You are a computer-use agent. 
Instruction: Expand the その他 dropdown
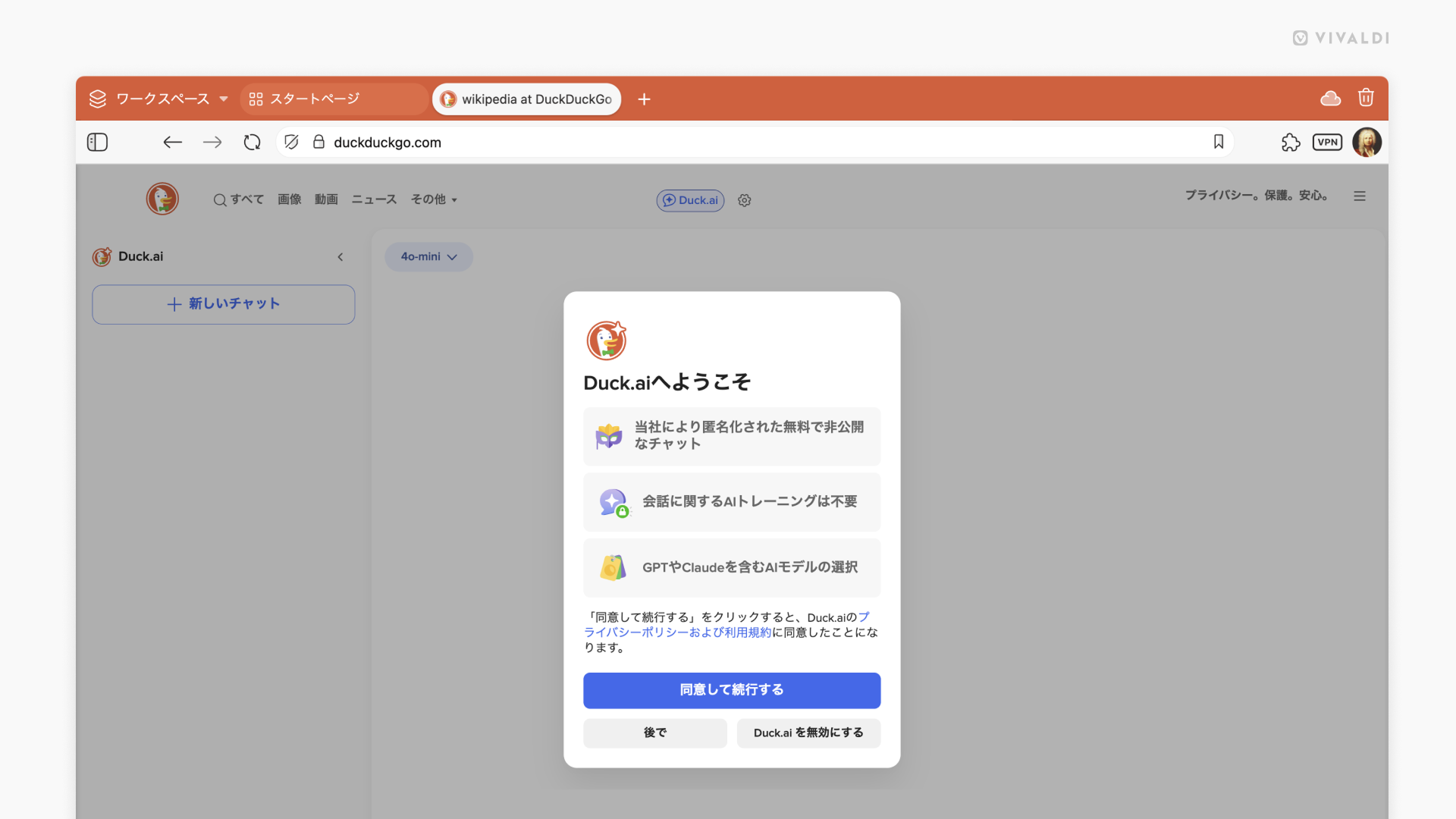[x=434, y=199]
